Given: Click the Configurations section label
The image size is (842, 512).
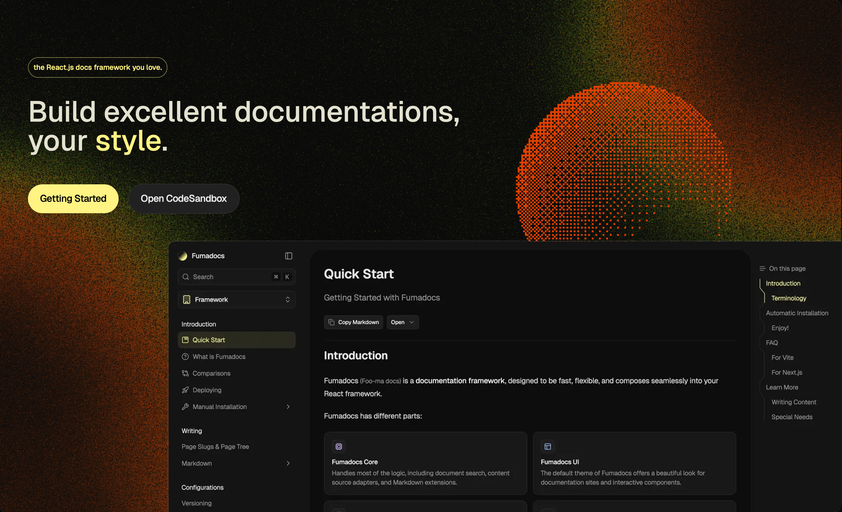Looking at the screenshot, I should [202, 488].
